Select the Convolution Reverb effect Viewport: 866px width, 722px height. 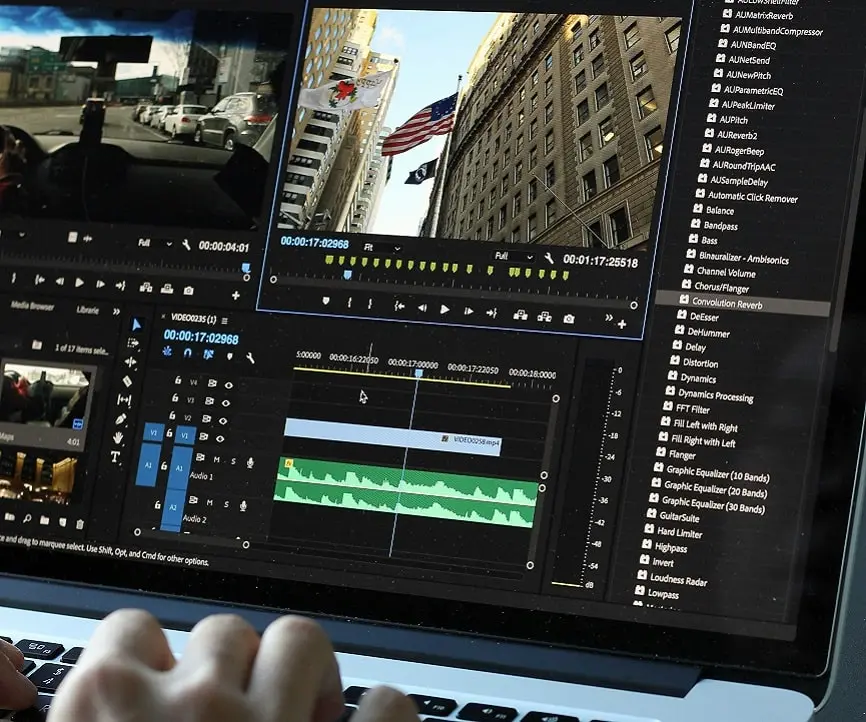[x=726, y=302]
